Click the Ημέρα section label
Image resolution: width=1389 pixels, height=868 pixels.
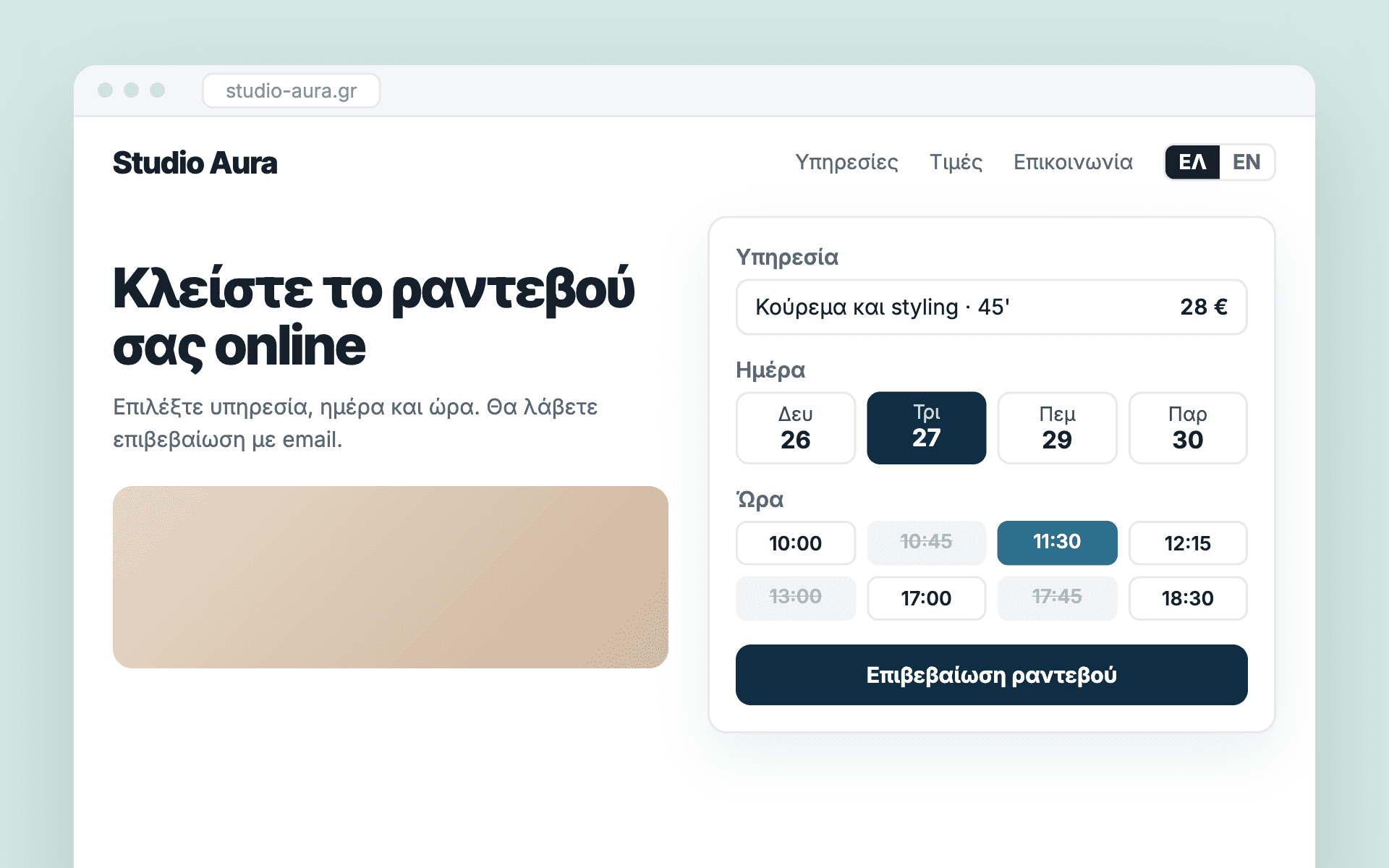[x=770, y=370]
